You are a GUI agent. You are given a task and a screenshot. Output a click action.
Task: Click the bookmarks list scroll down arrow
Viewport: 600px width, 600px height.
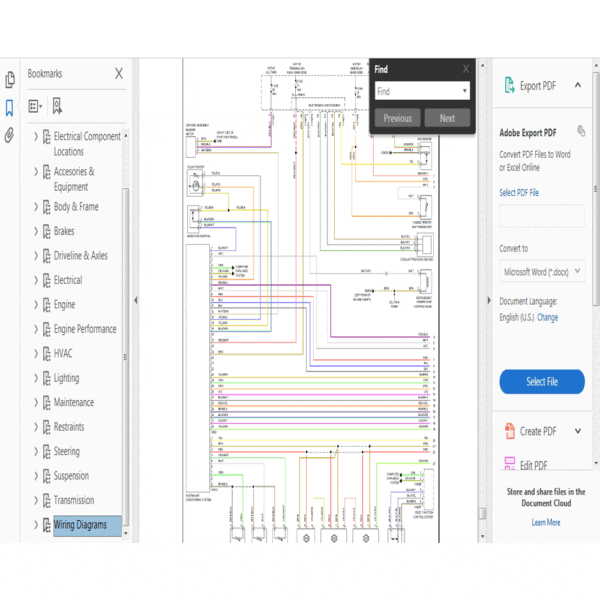click(x=126, y=533)
